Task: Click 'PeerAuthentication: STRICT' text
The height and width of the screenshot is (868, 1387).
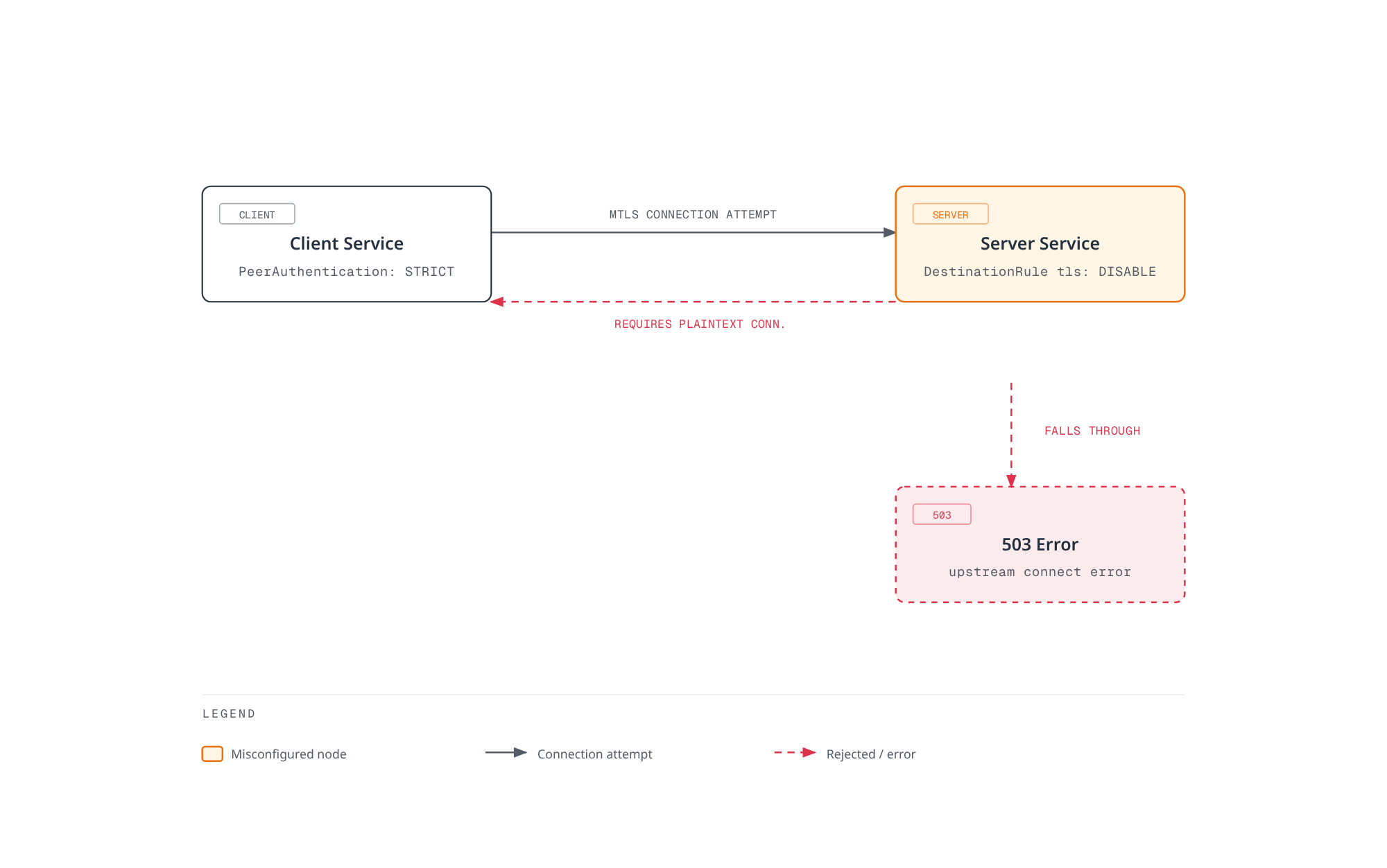Action: coord(347,272)
